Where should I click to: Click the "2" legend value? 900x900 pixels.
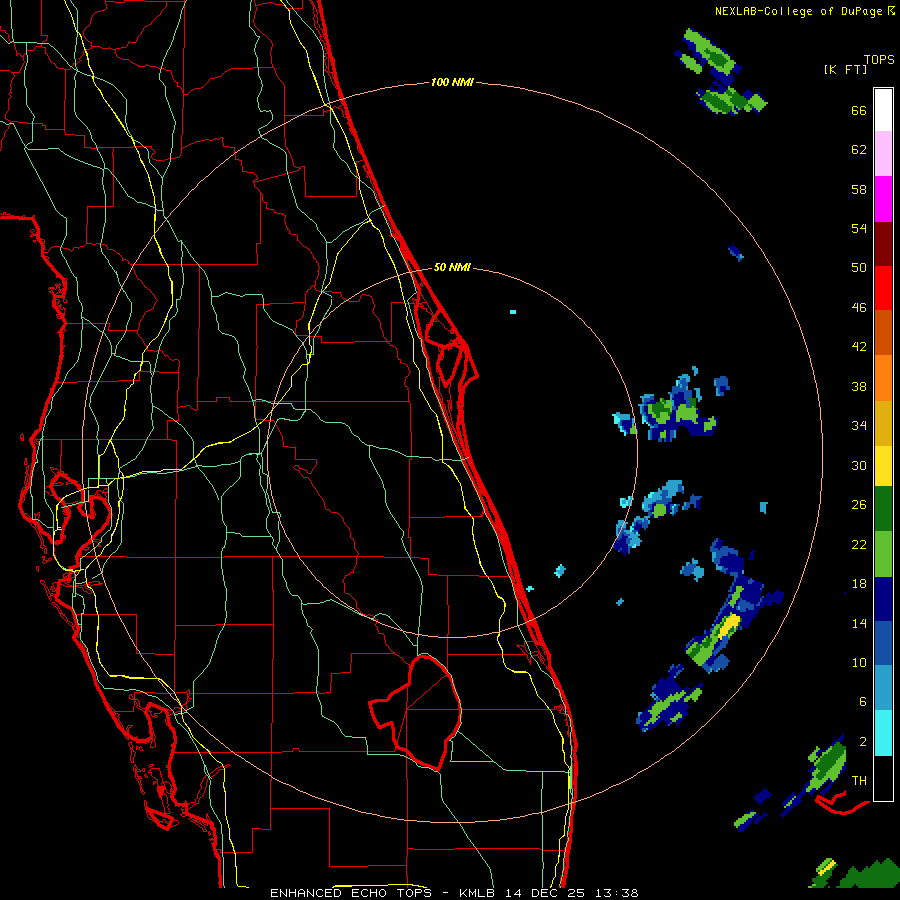863,742
